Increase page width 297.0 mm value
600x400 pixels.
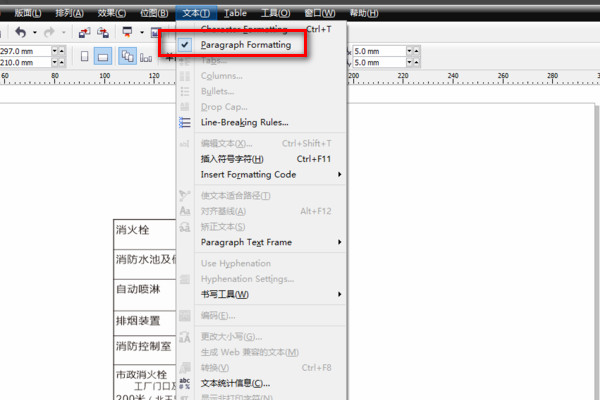(x=61, y=51)
